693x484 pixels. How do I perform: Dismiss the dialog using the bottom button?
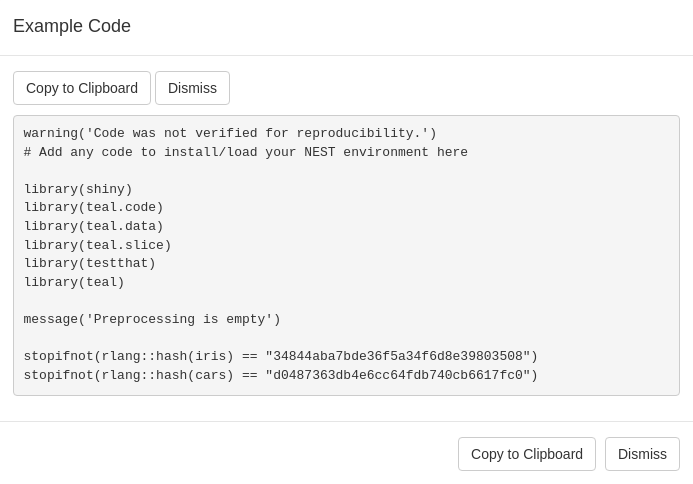pos(642,454)
